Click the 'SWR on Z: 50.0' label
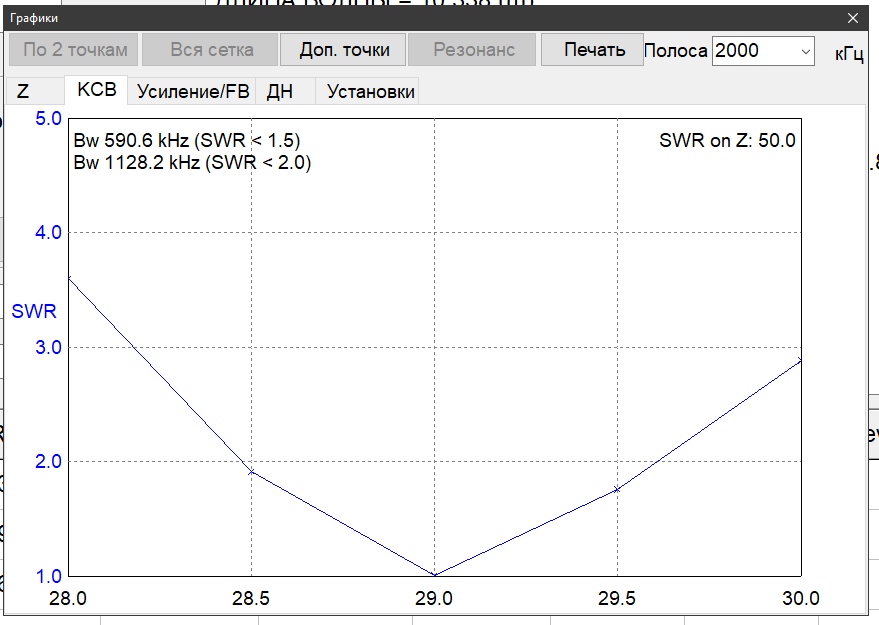 727,141
